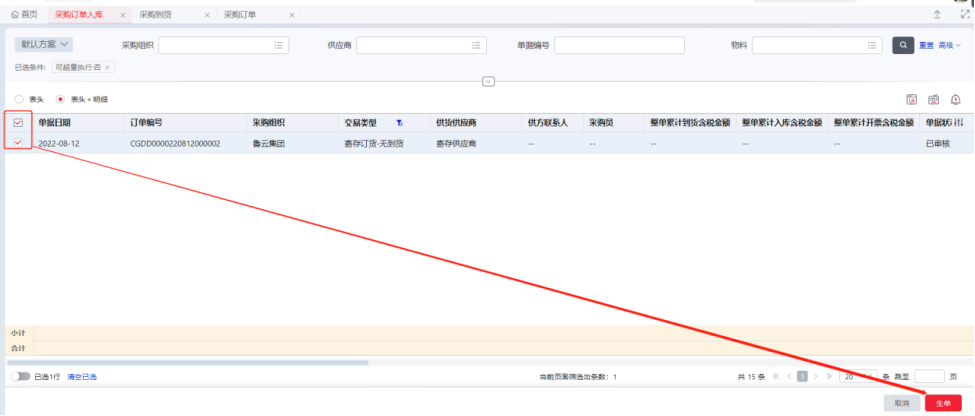Collapse the filter panel using center chevron
Image resolution: width=975 pixels, height=416 pixels.
point(488,81)
